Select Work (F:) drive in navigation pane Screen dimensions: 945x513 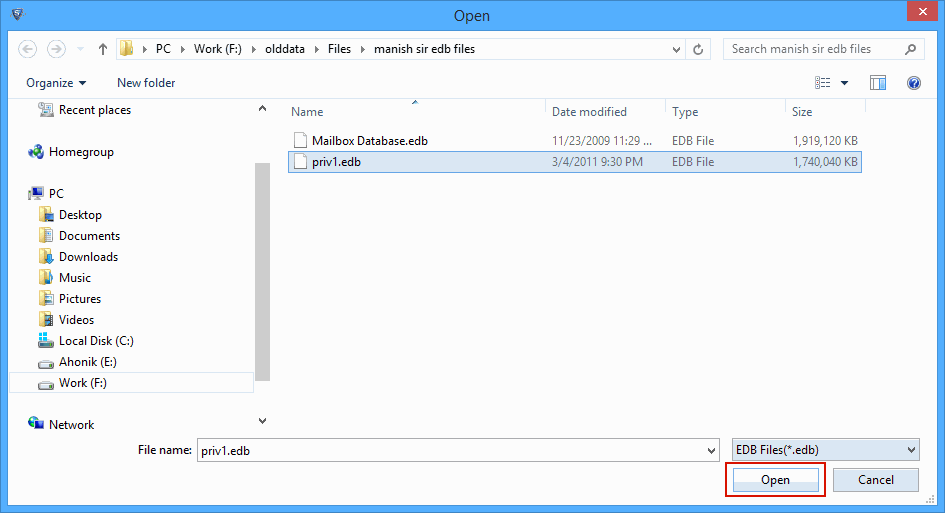tap(131, 383)
